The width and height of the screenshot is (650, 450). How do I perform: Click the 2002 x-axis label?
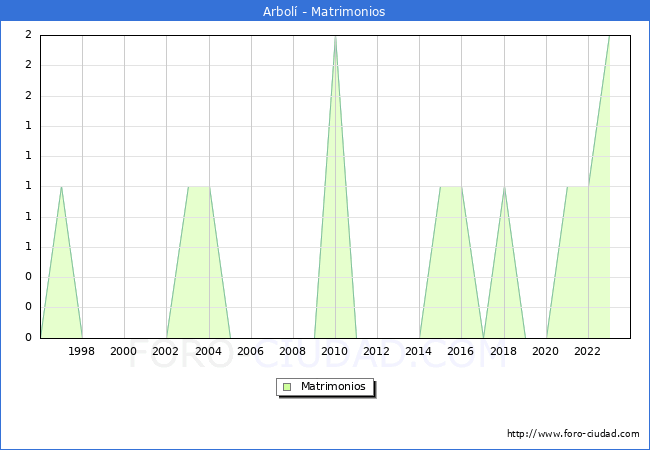tap(166, 351)
